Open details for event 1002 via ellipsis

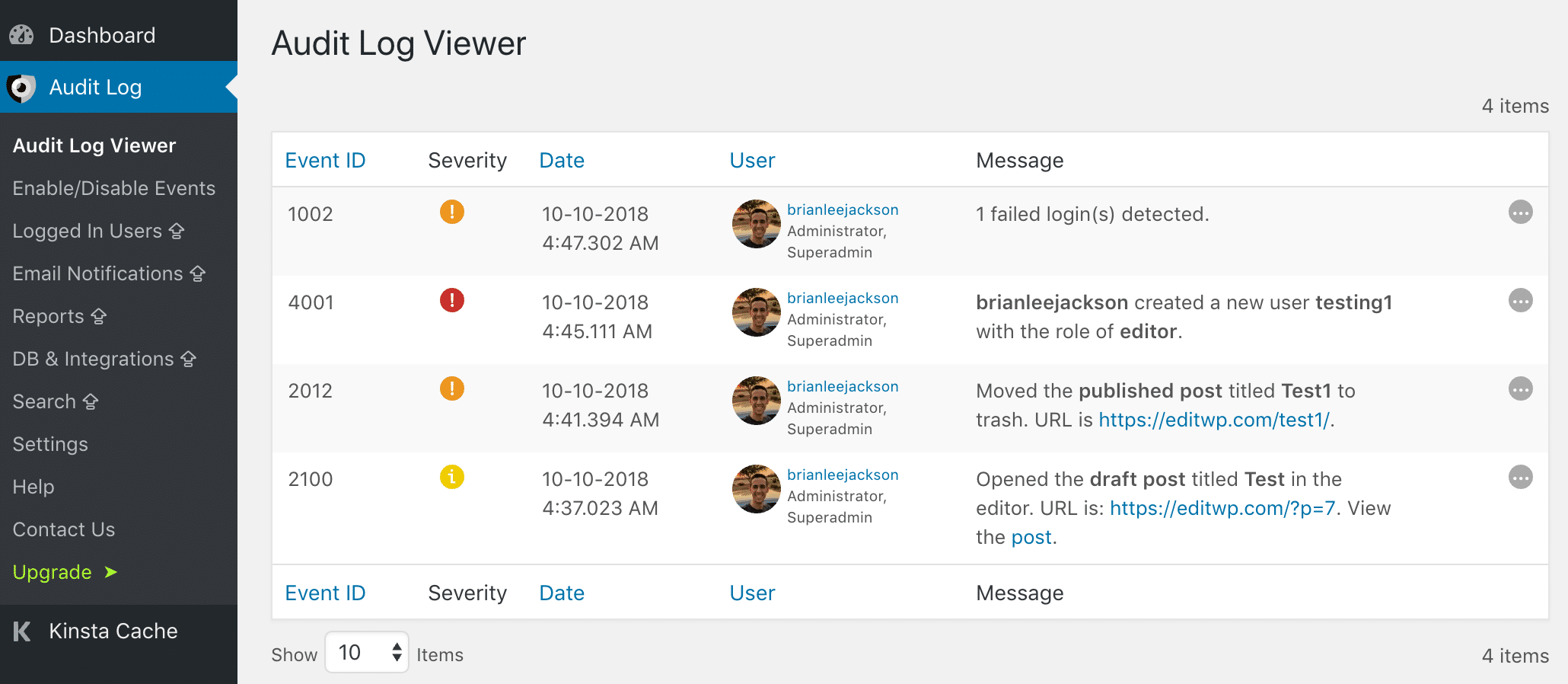[x=1520, y=213]
